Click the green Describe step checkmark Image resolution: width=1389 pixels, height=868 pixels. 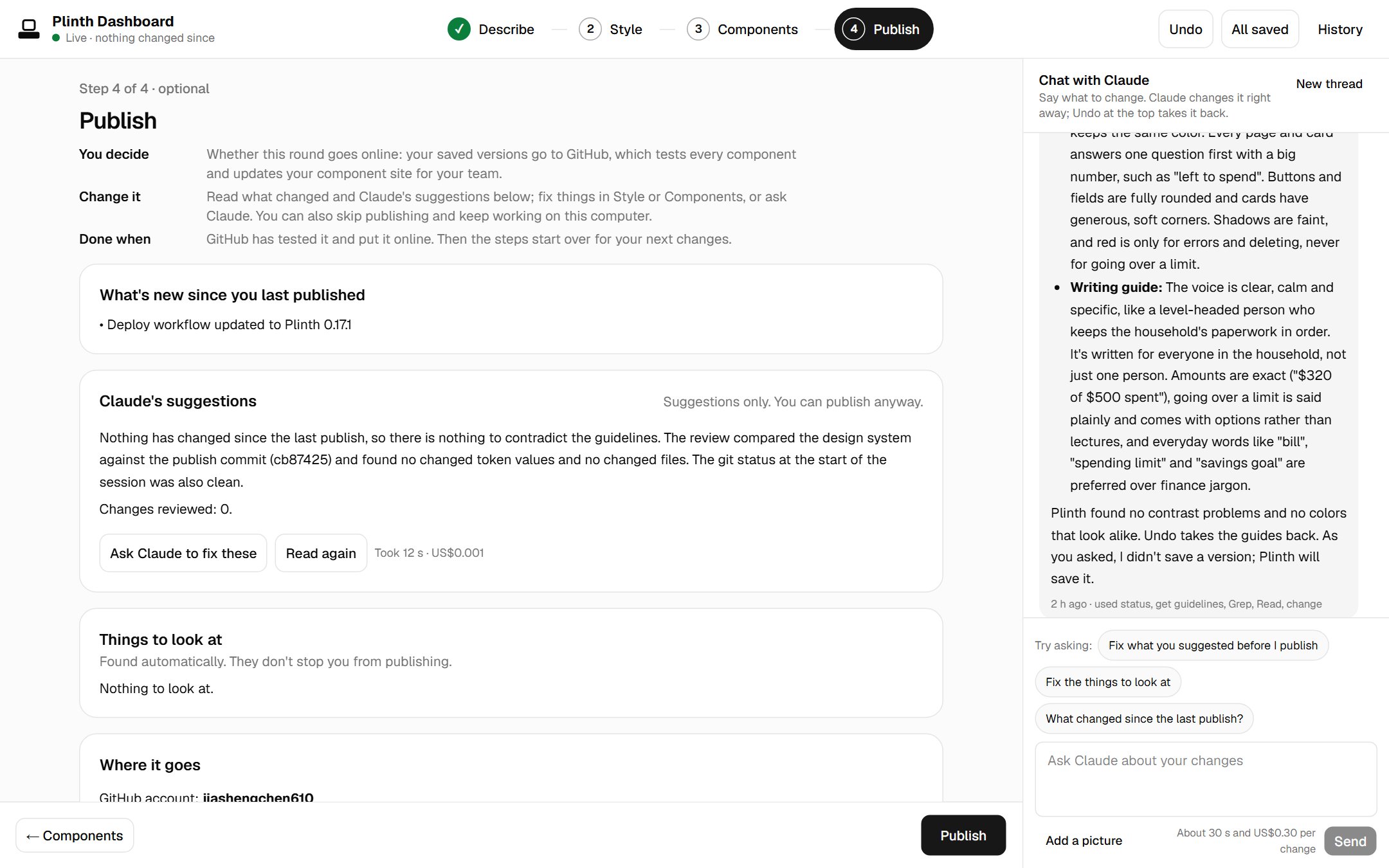point(459,29)
